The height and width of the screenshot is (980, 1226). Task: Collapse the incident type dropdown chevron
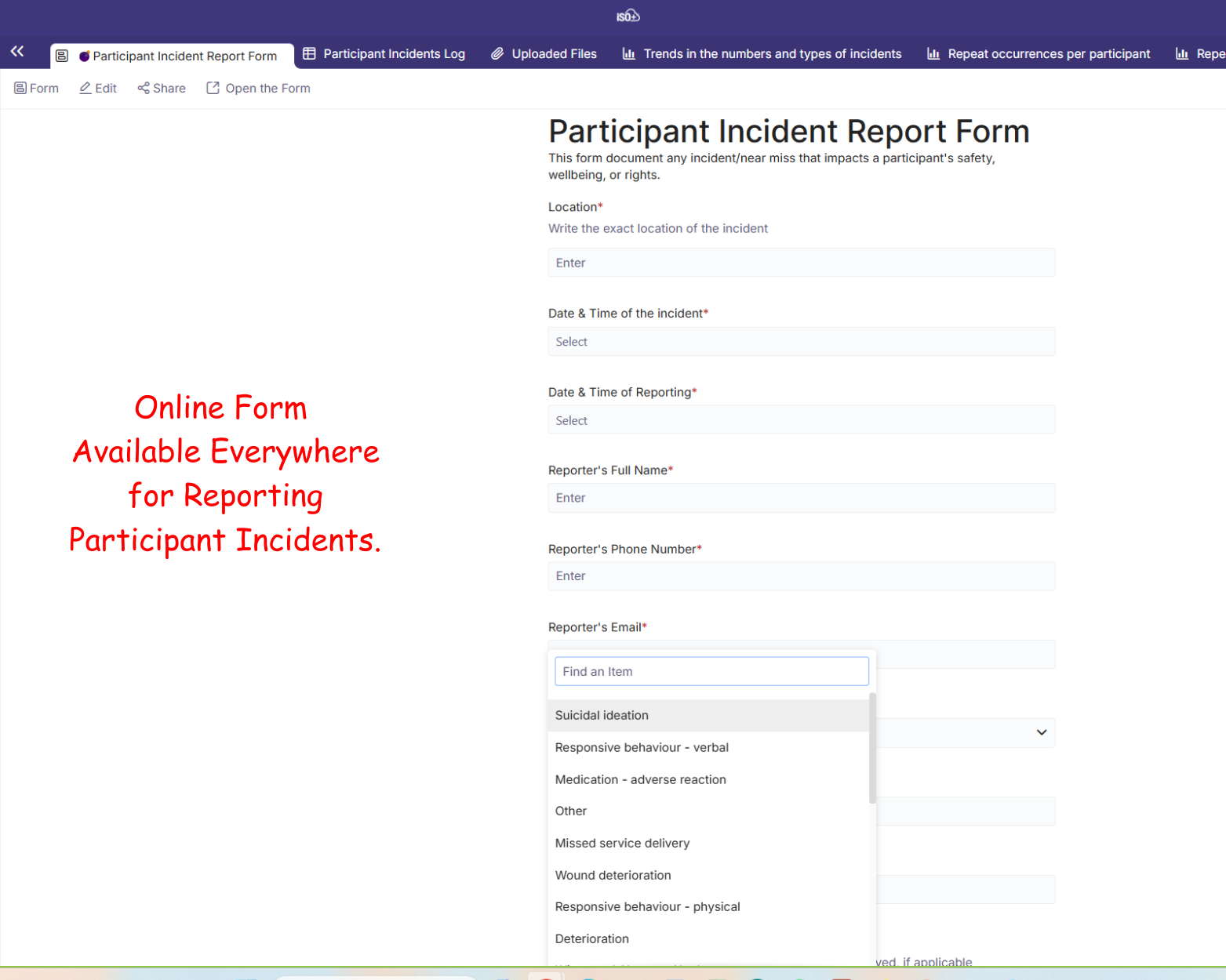(x=1041, y=732)
